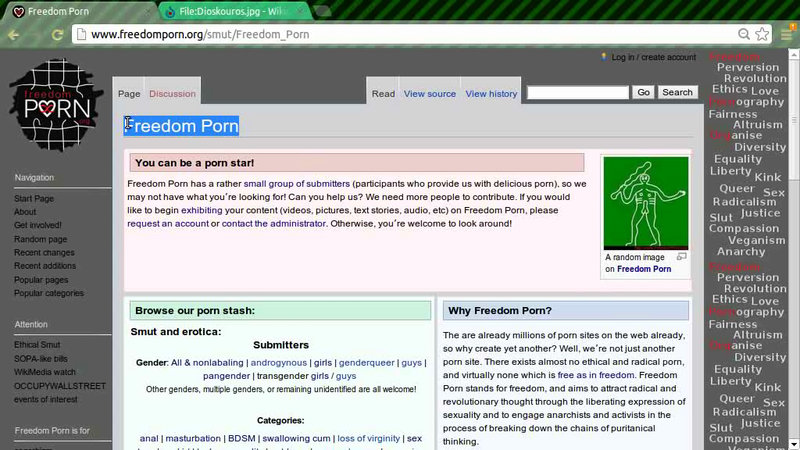Click the vertical scrollbar thumb
Viewport: 800px width, 450px height.
pos(794,119)
